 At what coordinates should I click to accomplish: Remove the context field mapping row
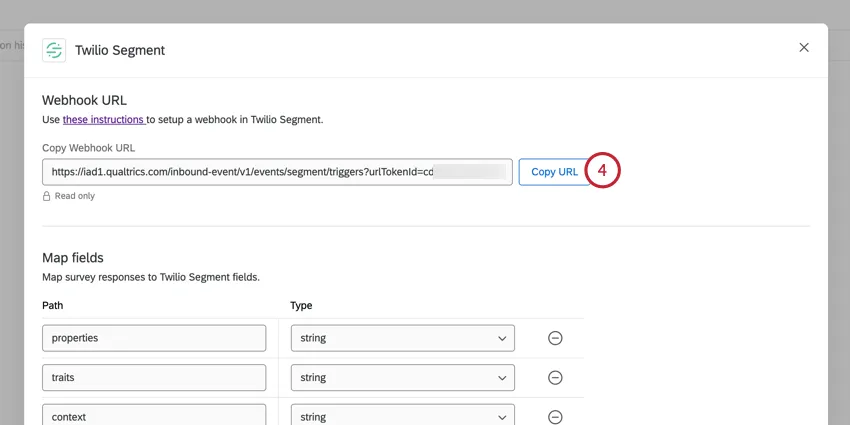[x=555, y=416]
